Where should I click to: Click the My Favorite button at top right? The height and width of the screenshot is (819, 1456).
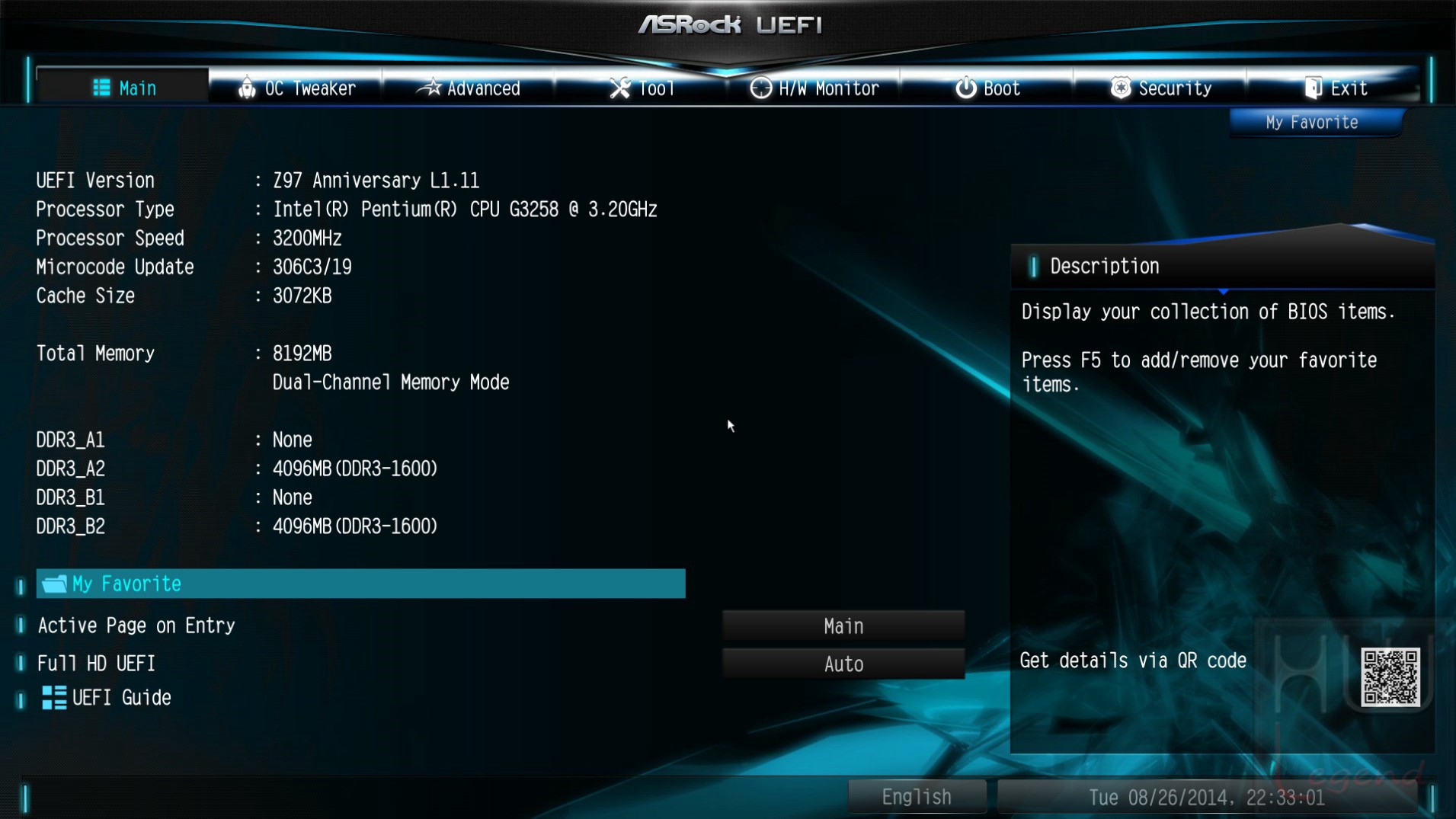coord(1316,123)
